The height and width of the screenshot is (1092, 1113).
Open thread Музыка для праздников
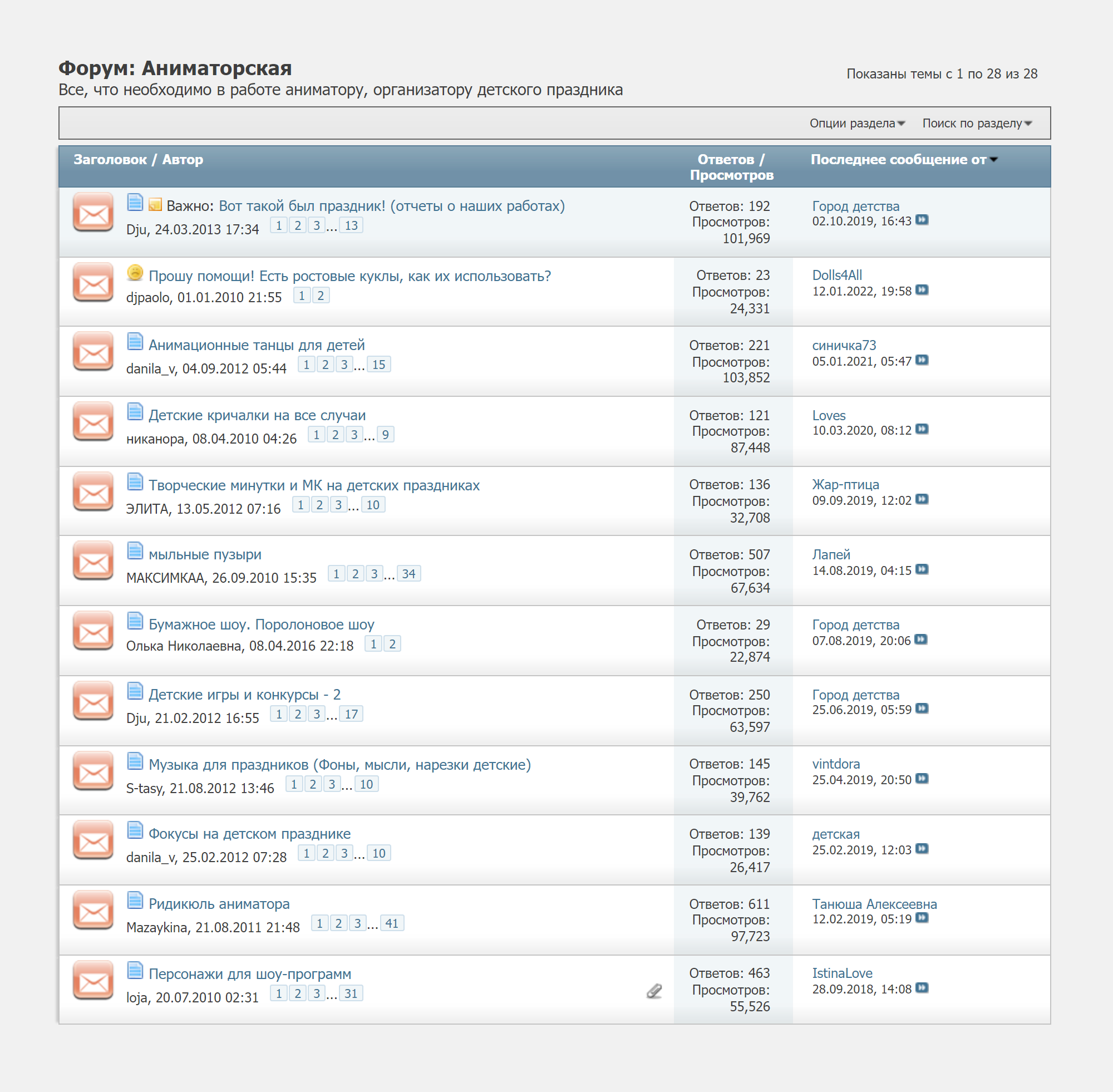click(x=339, y=765)
